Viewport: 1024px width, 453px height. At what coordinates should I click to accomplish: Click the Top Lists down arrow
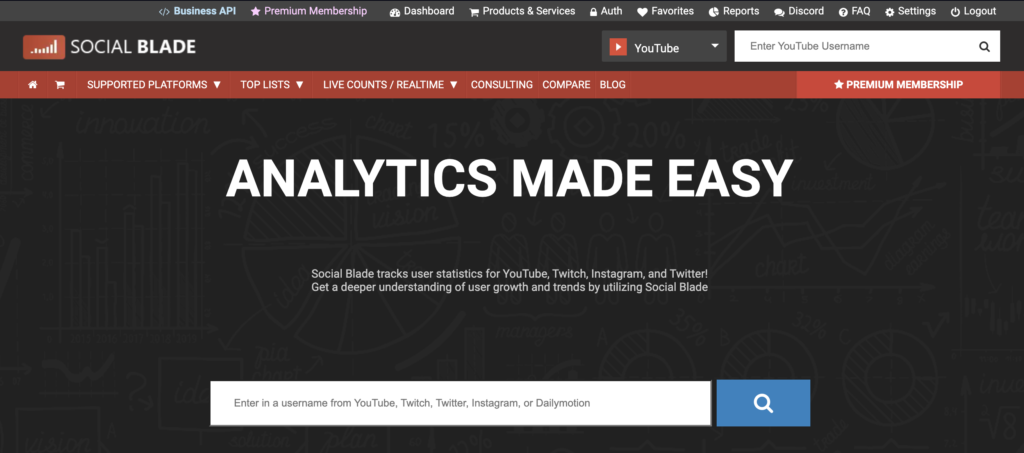coord(300,85)
